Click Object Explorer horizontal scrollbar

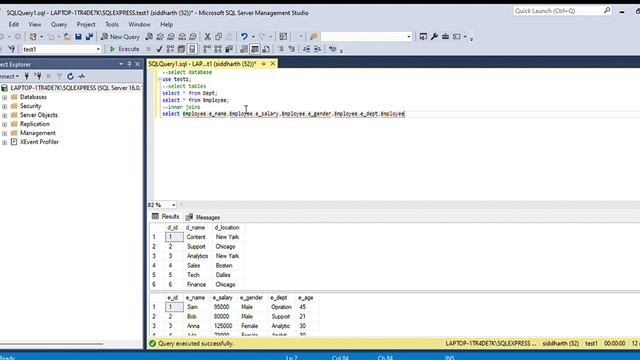[x=52, y=344]
